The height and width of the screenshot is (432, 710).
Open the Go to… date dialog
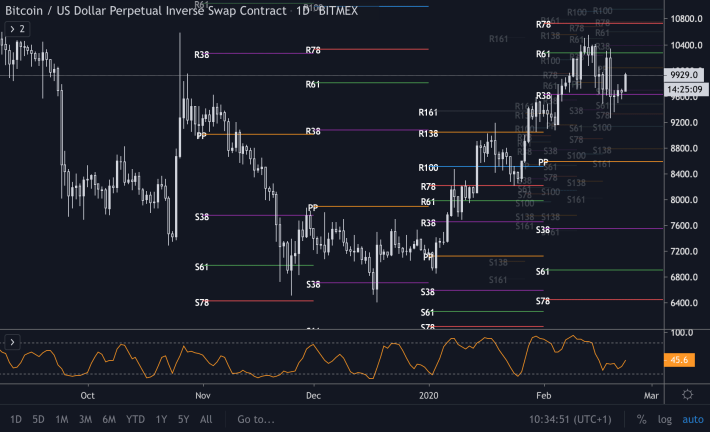point(256,419)
